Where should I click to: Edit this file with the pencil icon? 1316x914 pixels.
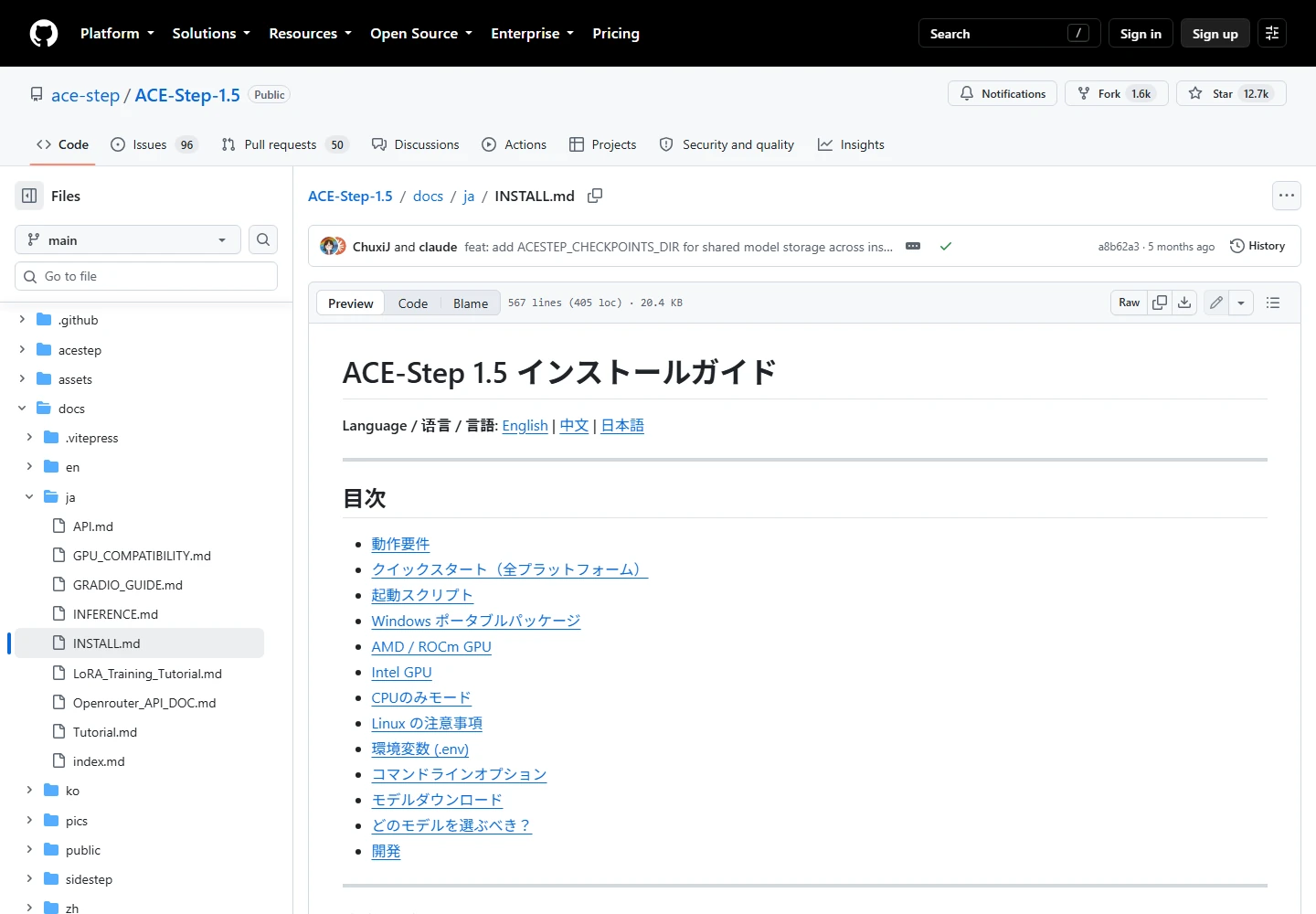1216,303
